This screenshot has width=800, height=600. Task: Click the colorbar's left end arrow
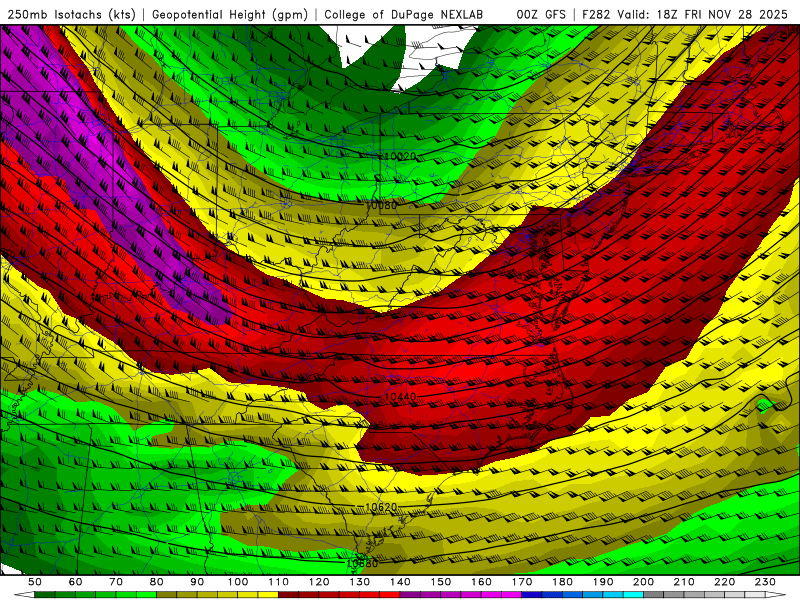24,594
